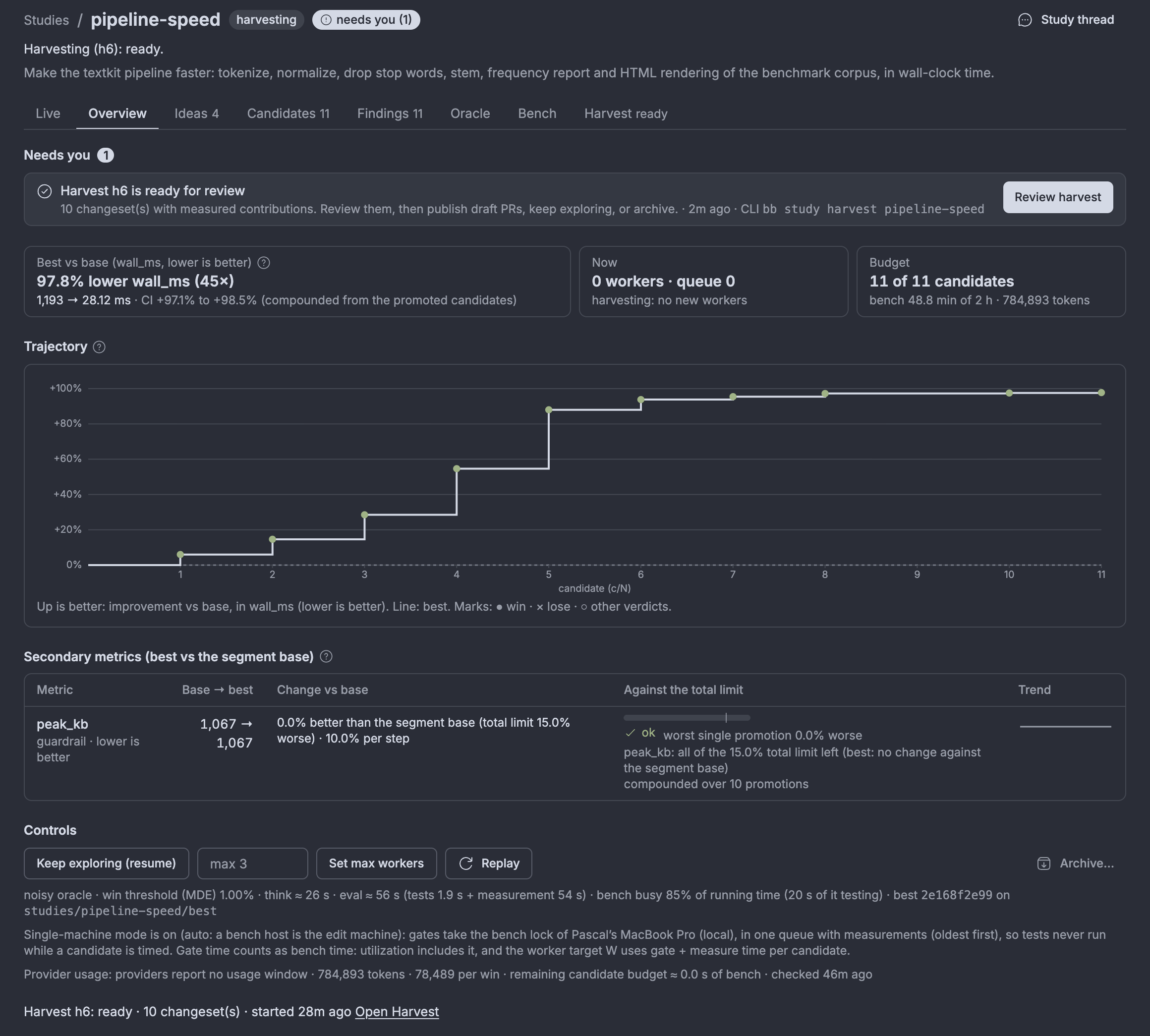Viewport: 1150px width, 1036px height.
Task: Click the Trajectory help question-mark icon
Action: (x=99, y=346)
